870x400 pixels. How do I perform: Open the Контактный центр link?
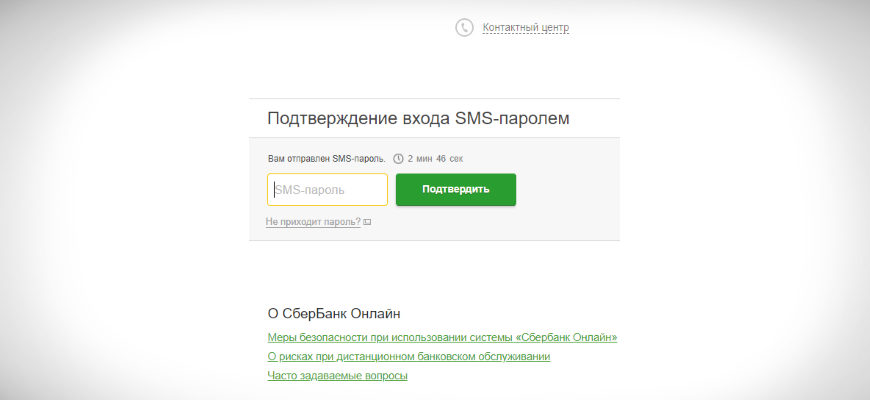pyautogui.click(x=526, y=28)
